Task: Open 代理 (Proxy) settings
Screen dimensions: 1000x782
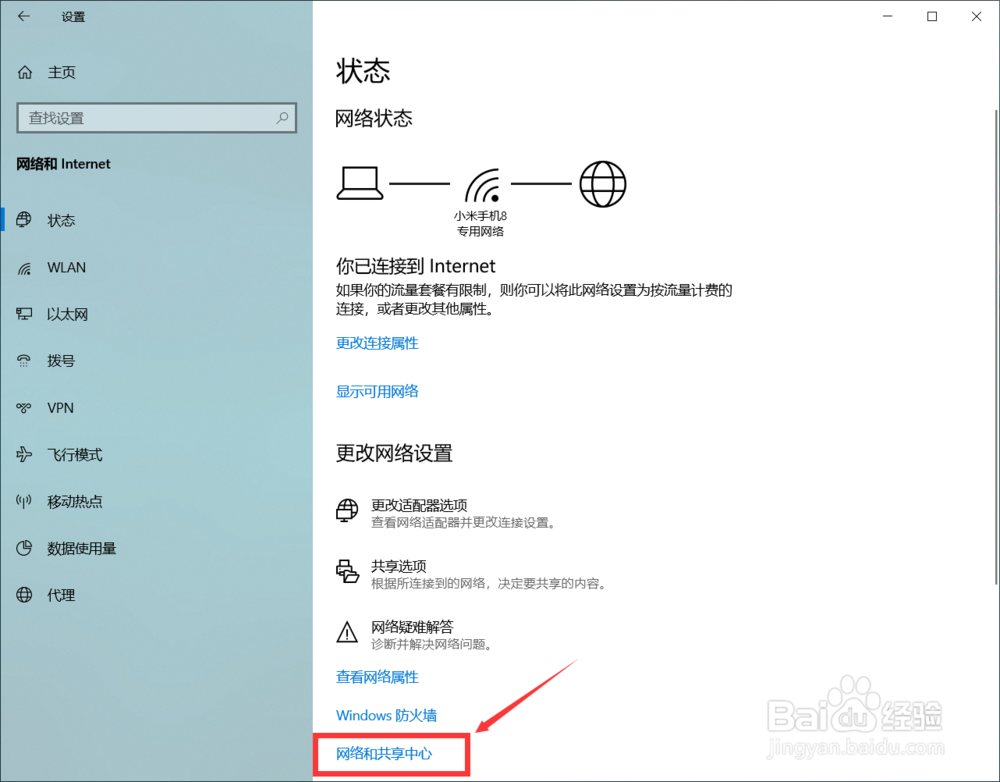Action: (60, 595)
